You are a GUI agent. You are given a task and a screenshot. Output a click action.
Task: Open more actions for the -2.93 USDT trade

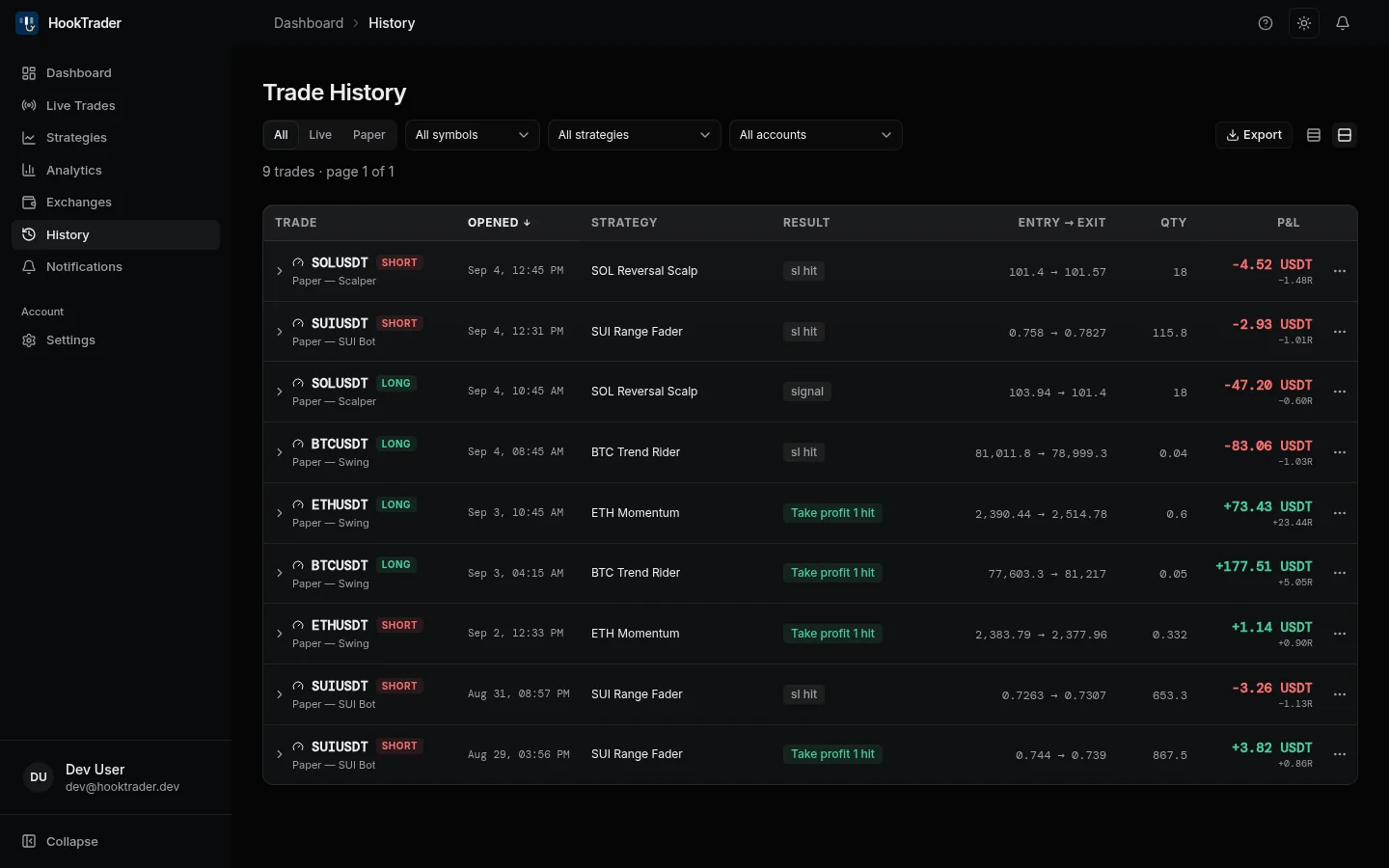[x=1340, y=332]
